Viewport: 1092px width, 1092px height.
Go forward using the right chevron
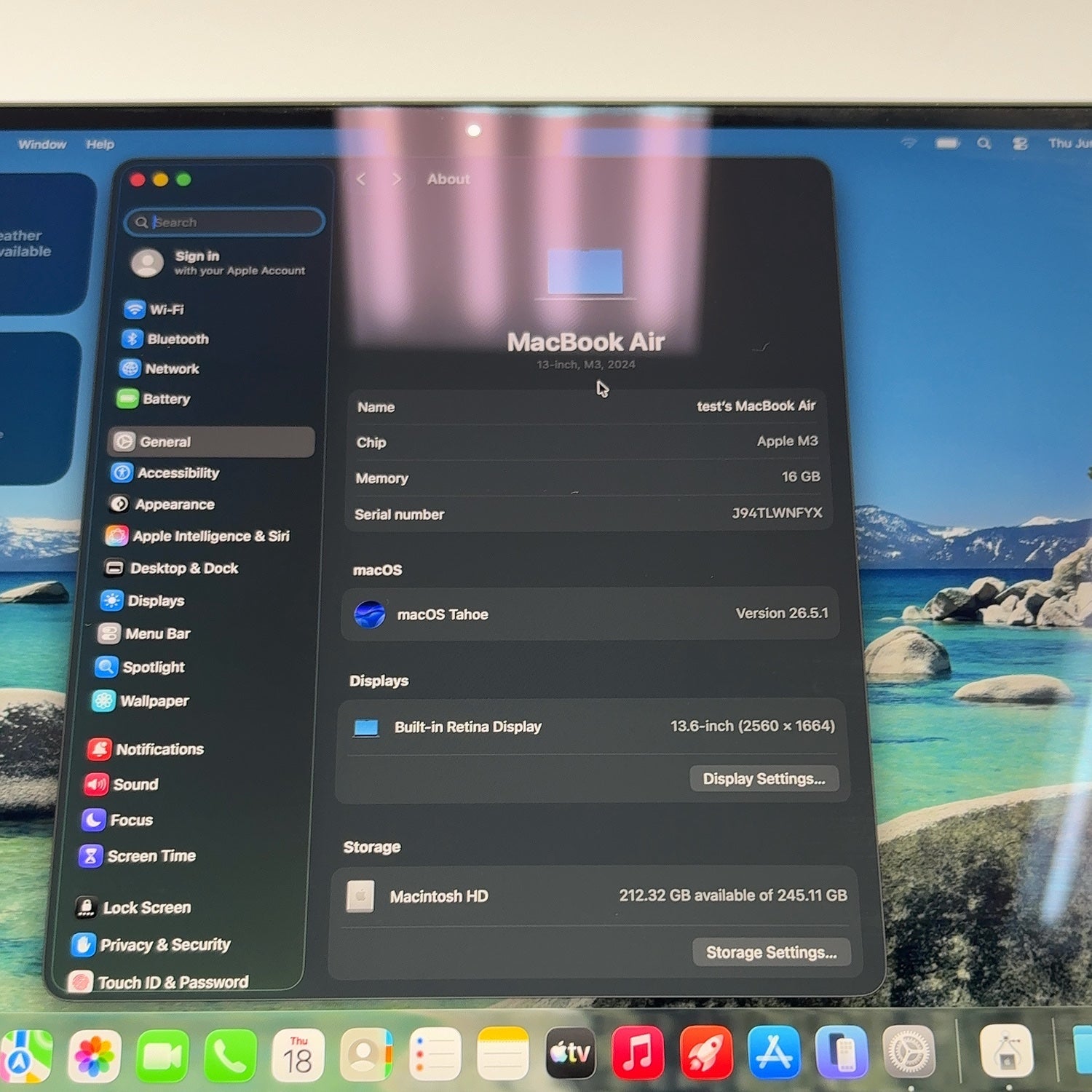click(x=397, y=179)
